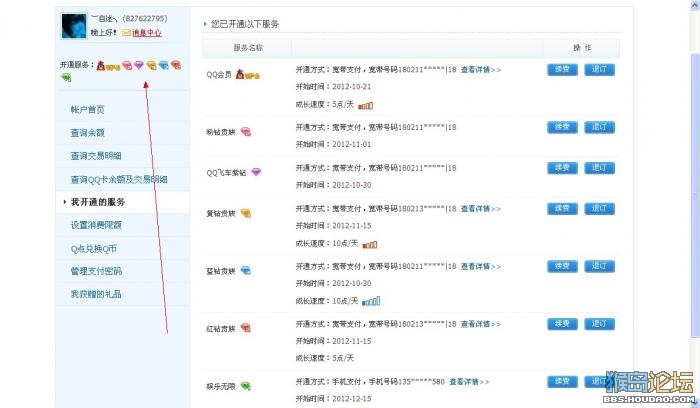
Task: Click the purple diamond icon in 开通服务 row
Action: pyautogui.click(x=139, y=65)
